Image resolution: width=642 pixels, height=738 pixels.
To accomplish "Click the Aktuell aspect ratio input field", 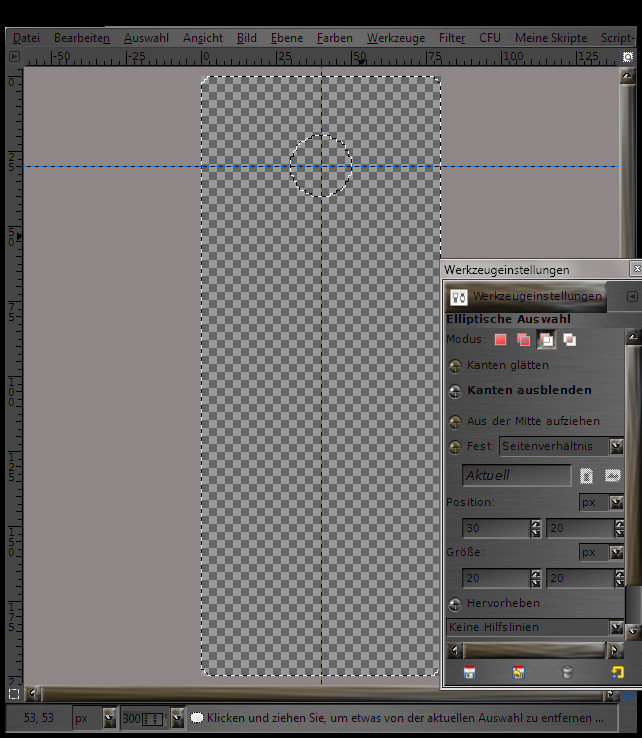I will click(516, 476).
